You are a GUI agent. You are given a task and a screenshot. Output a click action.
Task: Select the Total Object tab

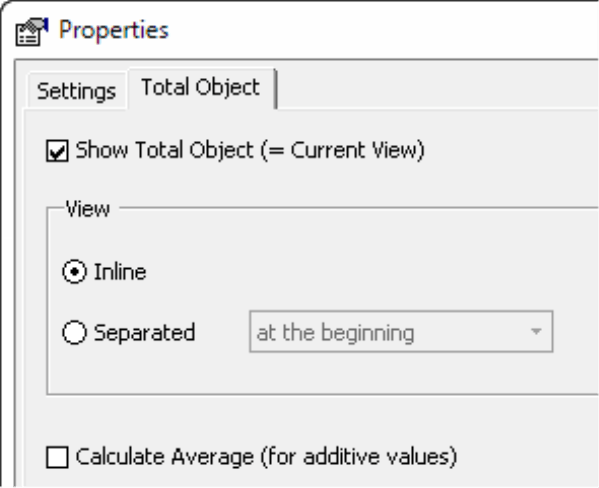[x=201, y=88]
